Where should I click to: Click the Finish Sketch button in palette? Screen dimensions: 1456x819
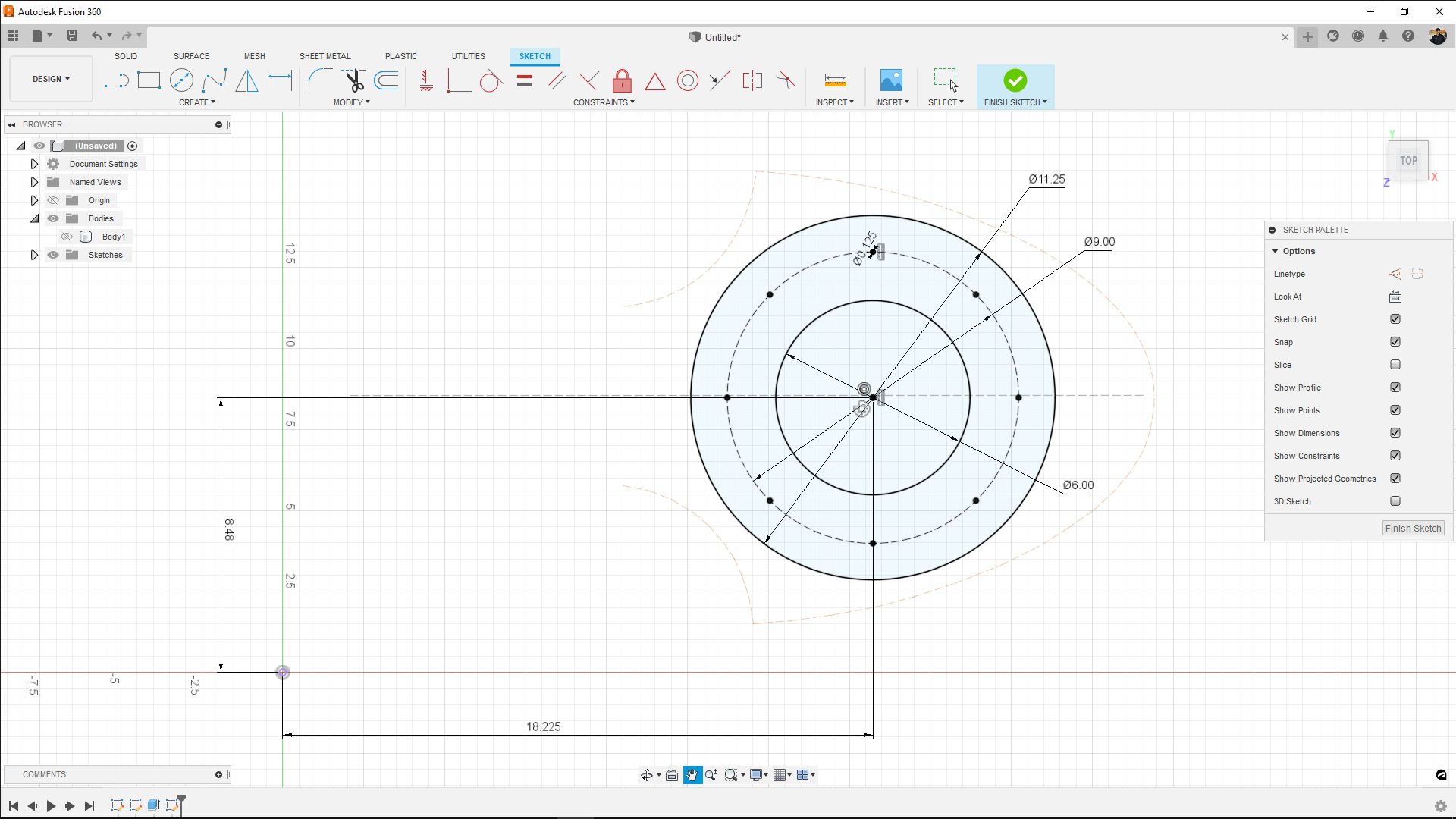(1412, 528)
